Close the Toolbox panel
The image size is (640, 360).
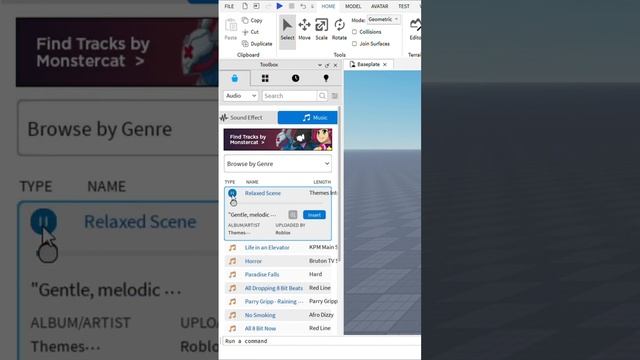(336, 65)
